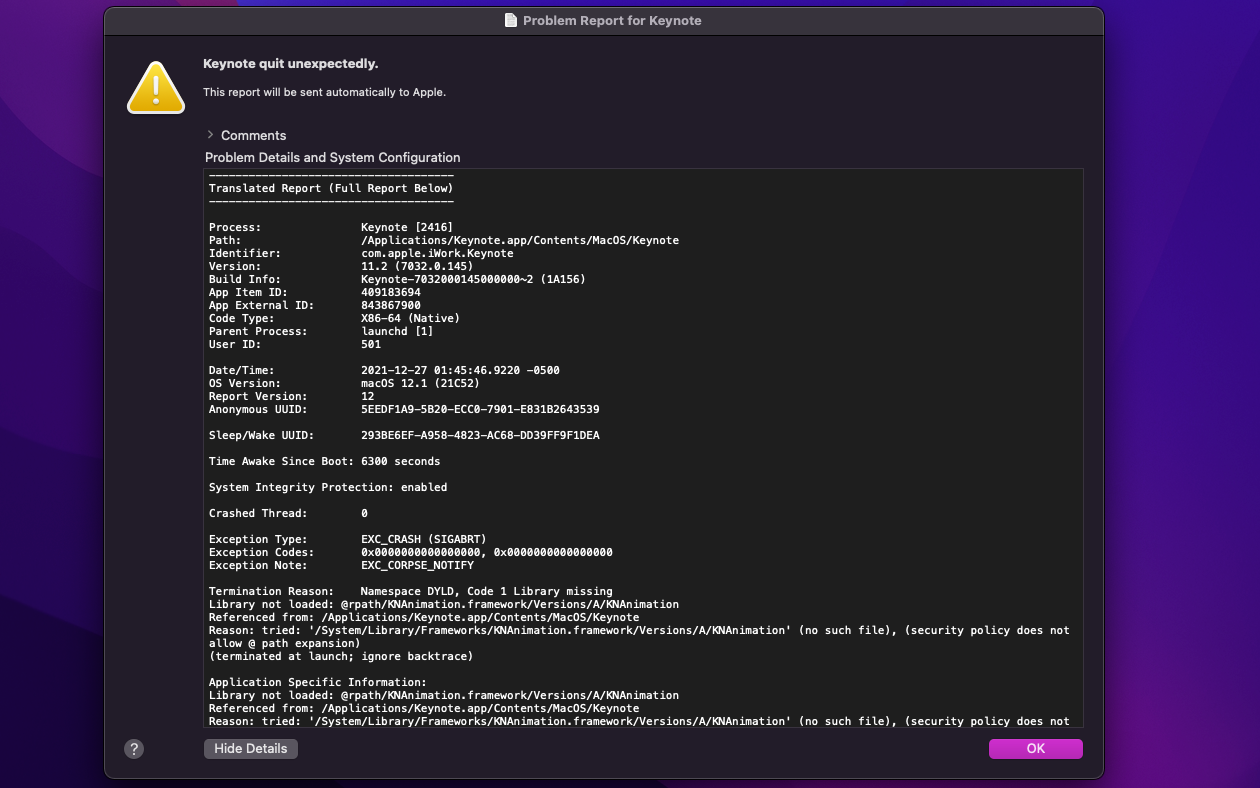Click parent process 'launchd [1]'
1260x788 pixels.
(397, 331)
